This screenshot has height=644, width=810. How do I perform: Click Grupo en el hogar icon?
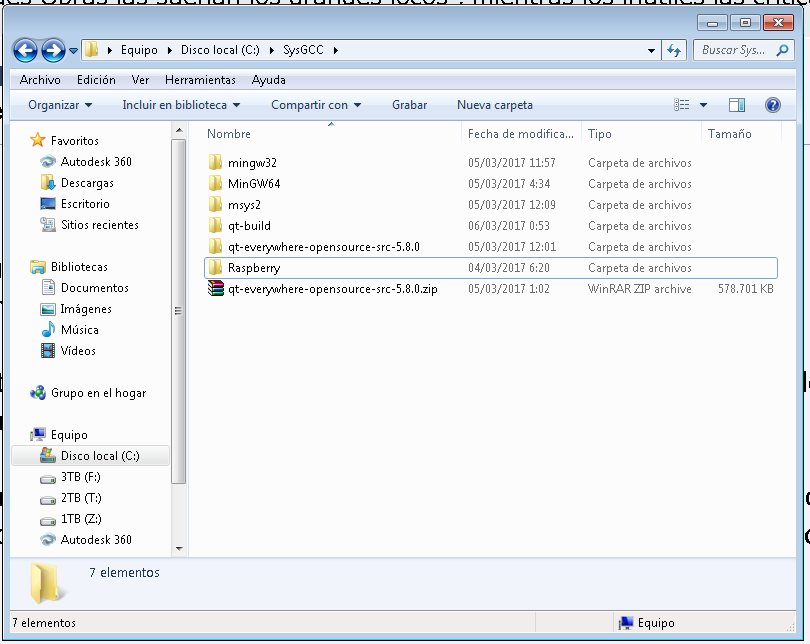click(38, 393)
